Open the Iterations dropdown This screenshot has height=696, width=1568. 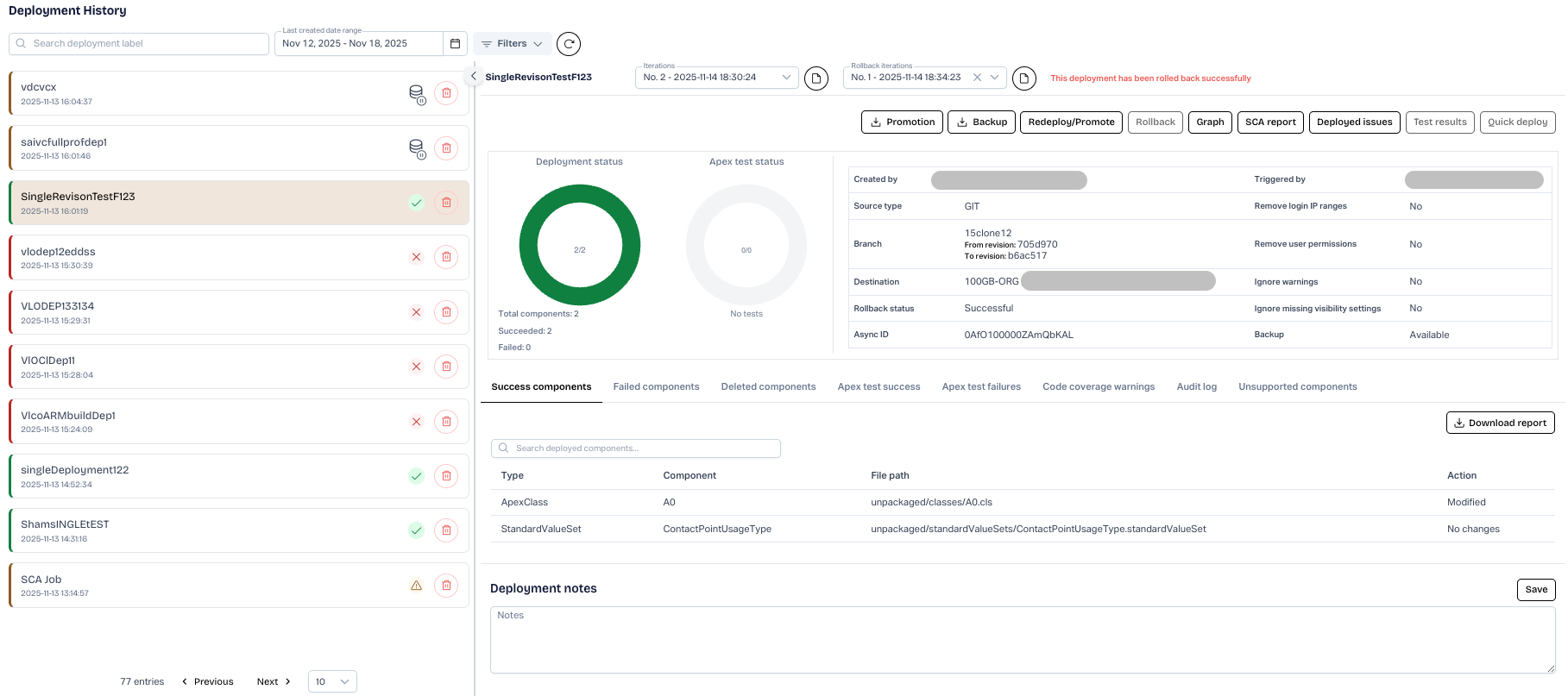[716, 78]
